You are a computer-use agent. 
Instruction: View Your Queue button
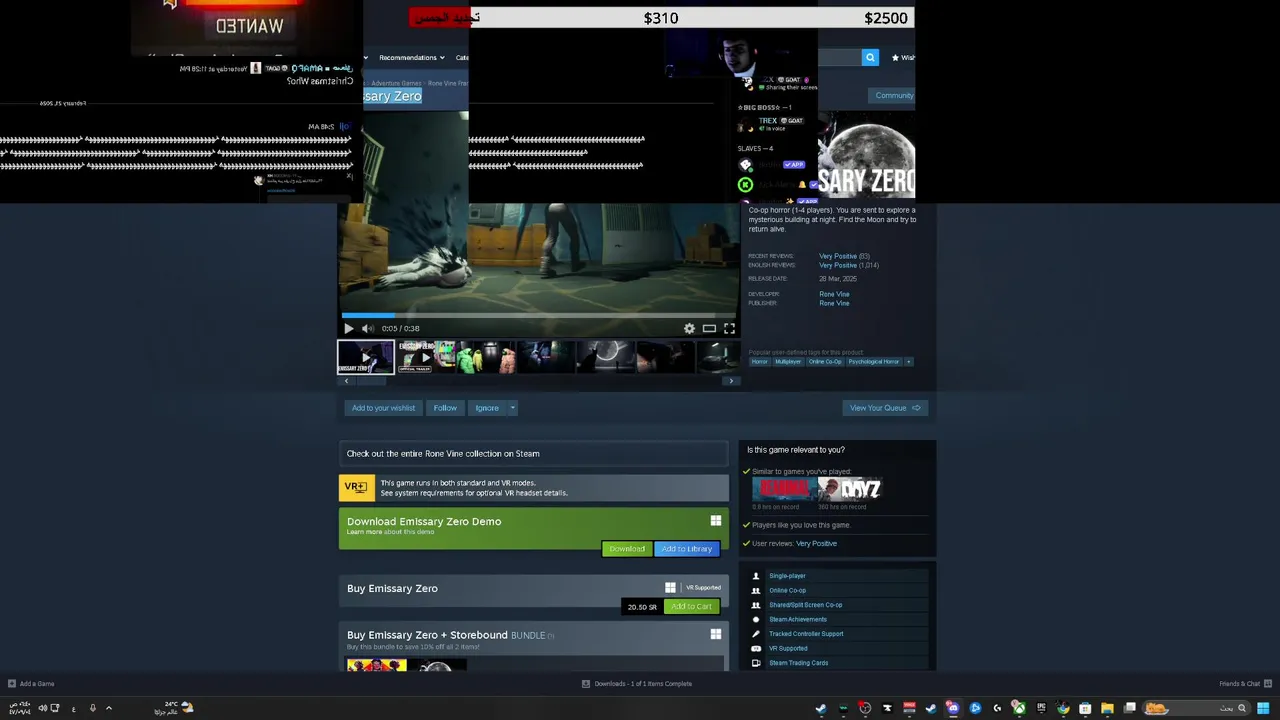point(885,408)
